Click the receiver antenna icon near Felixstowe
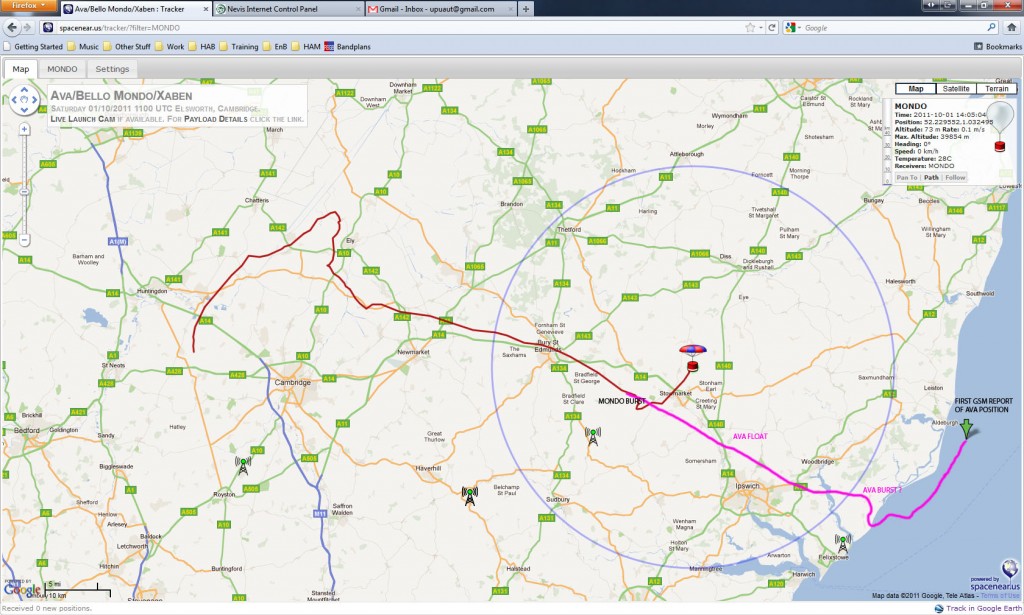Image resolution: width=1024 pixels, height=615 pixels. [842, 543]
